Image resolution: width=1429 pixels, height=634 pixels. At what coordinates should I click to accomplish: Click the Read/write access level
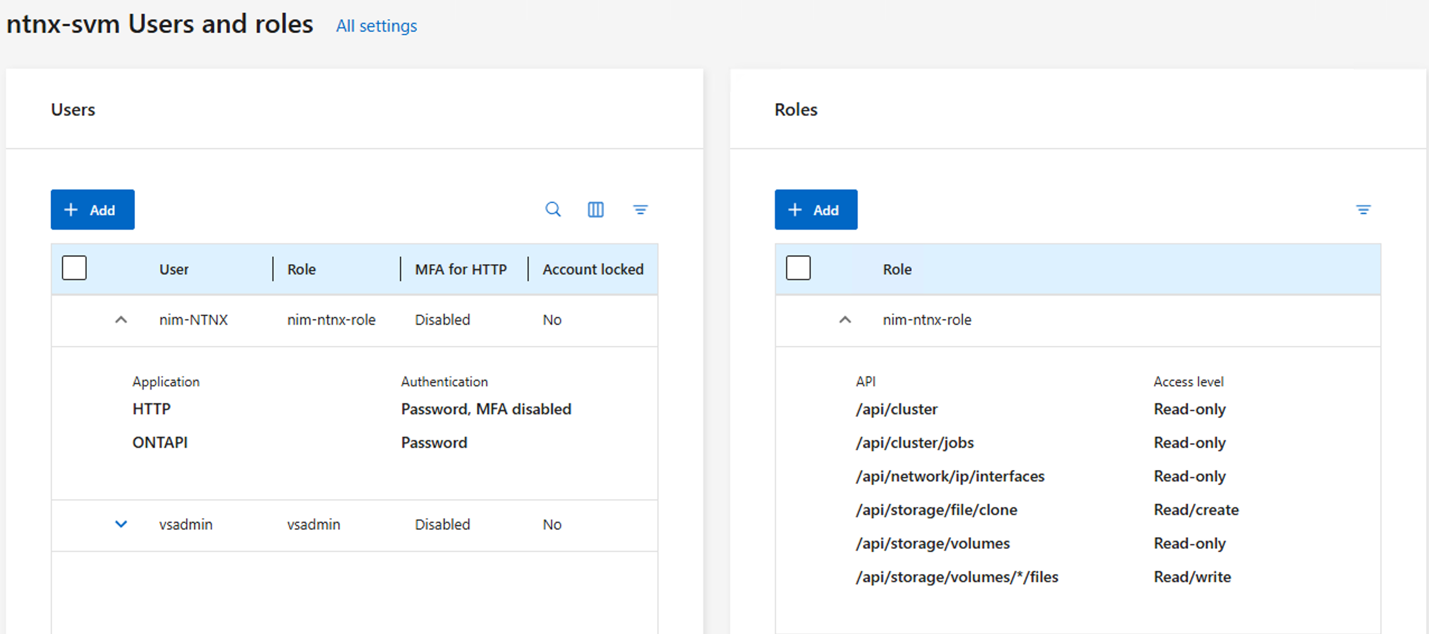[x=1192, y=577]
